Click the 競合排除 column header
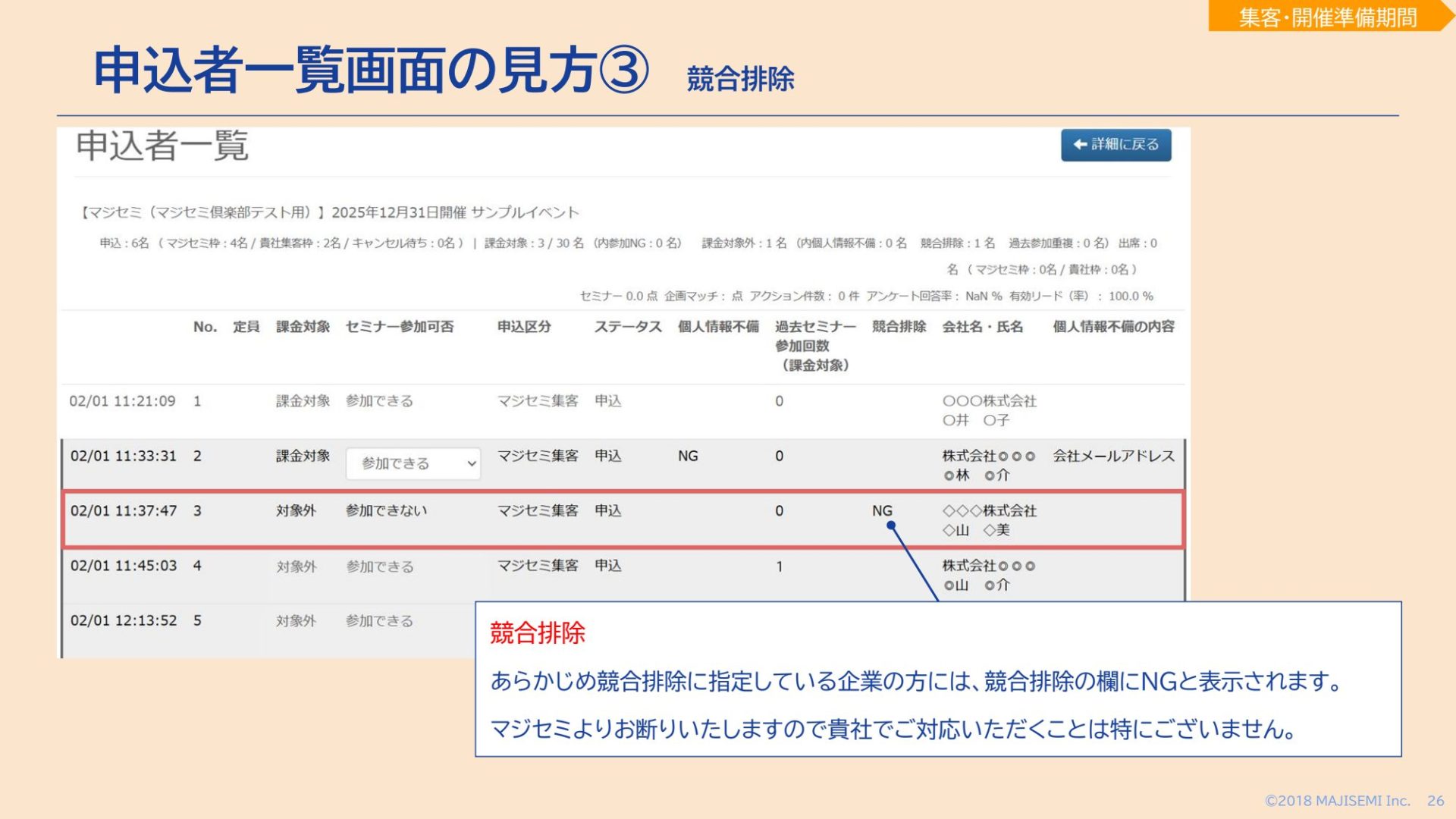Screen dimensions: 1456x819 (x=899, y=327)
